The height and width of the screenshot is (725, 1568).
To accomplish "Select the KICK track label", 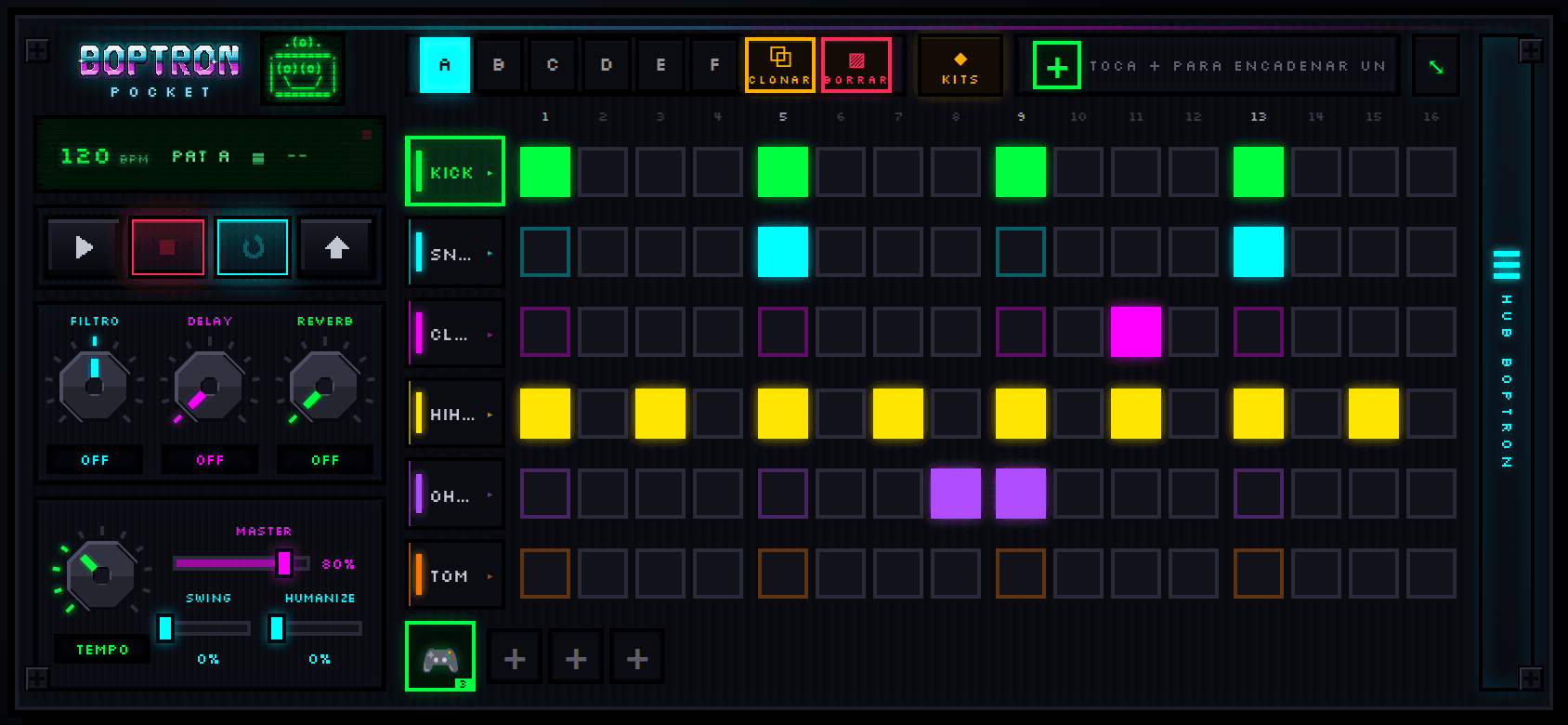I will point(451,173).
